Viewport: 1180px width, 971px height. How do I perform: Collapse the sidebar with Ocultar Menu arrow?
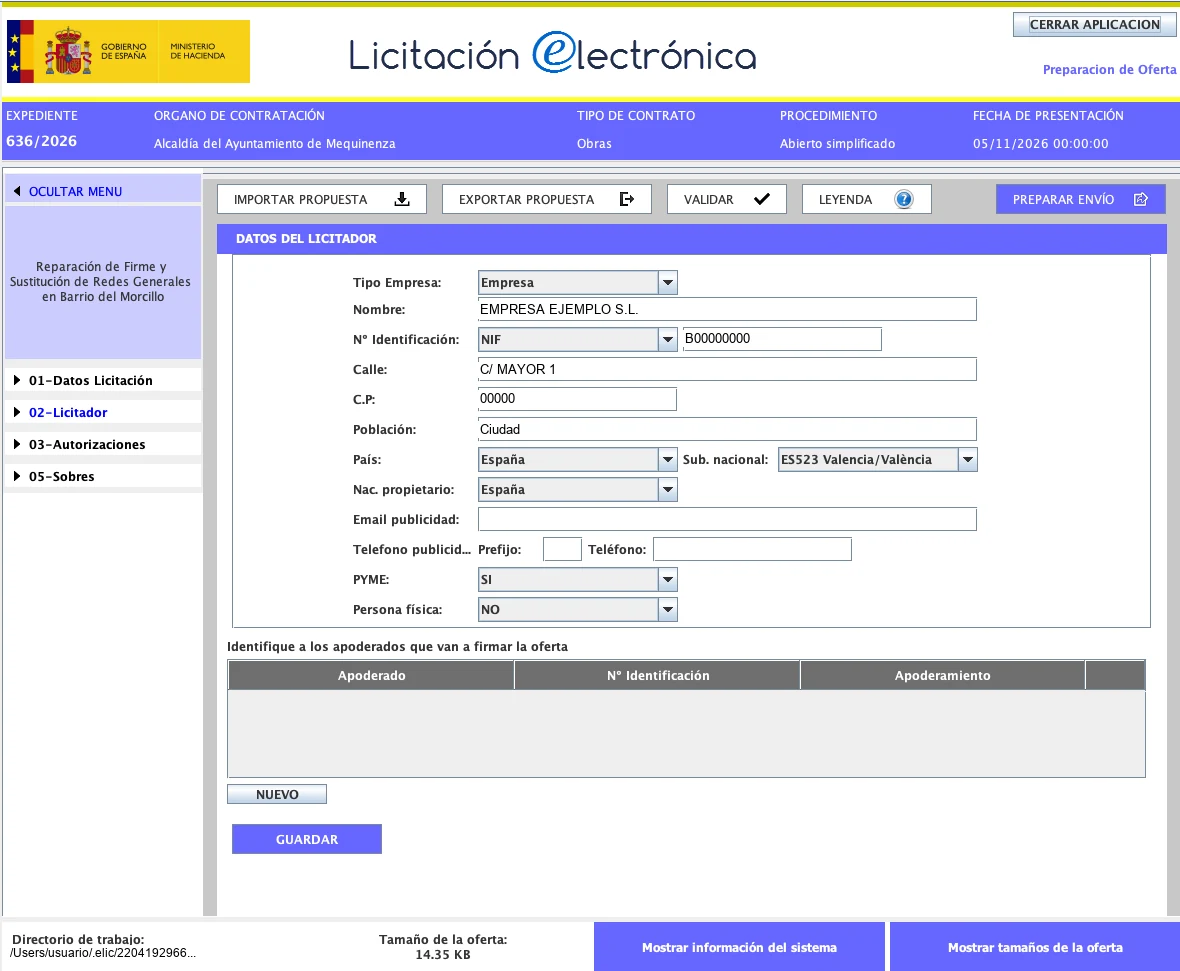pyautogui.click(x=17, y=191)
